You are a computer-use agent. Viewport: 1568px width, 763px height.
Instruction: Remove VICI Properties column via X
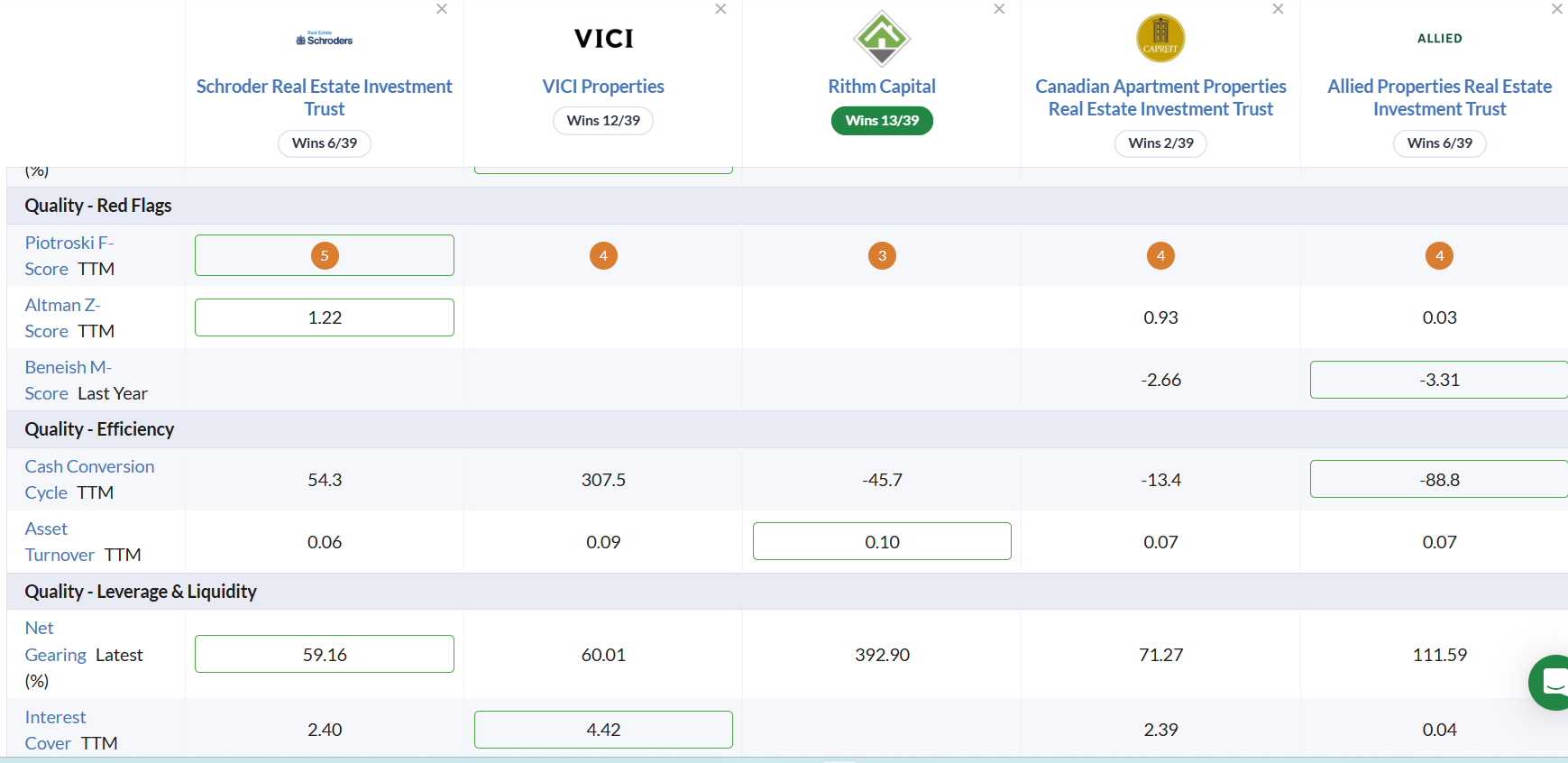pos(720,9)
